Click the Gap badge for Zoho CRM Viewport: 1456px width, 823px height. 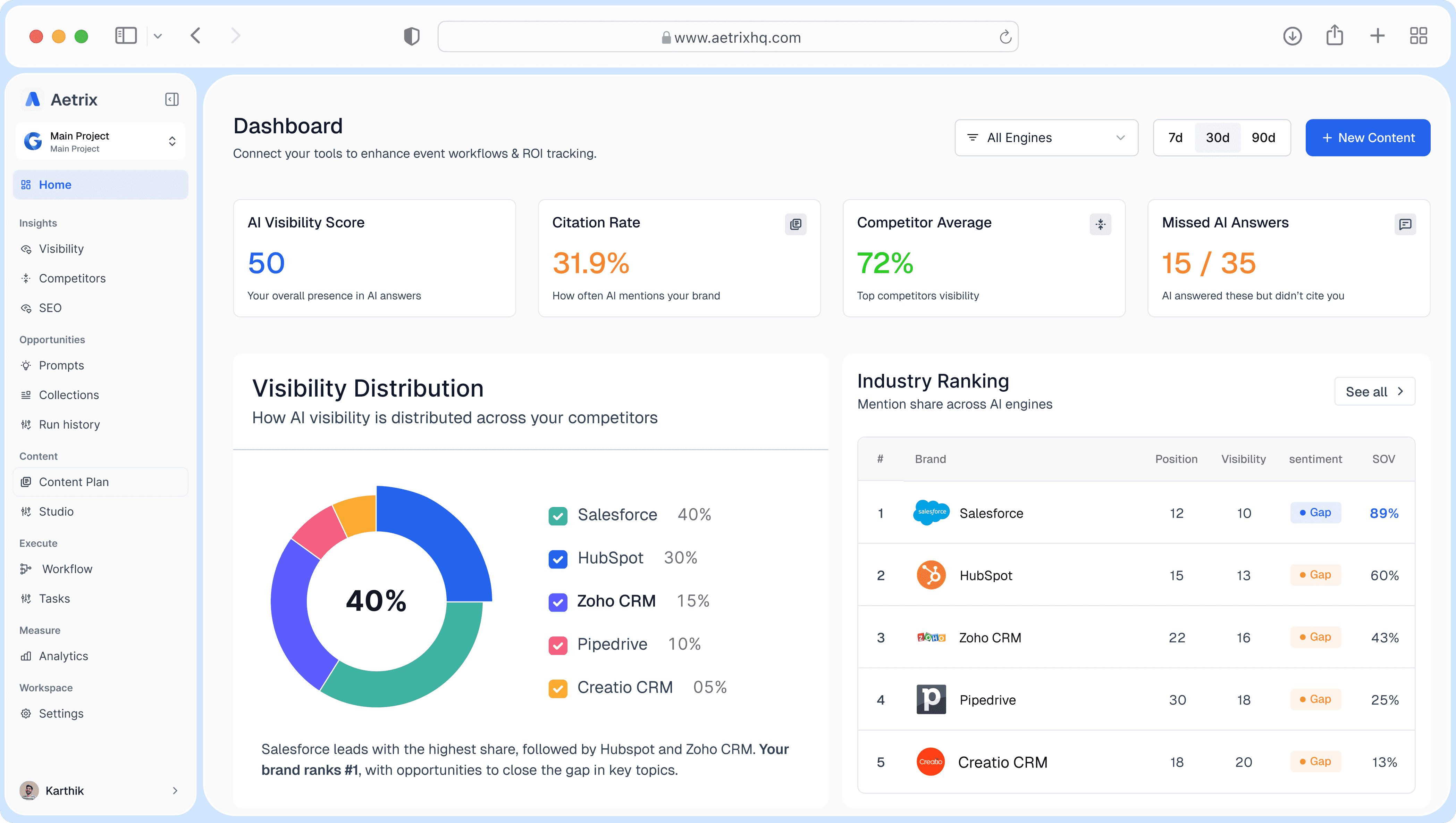(1315, 637)
